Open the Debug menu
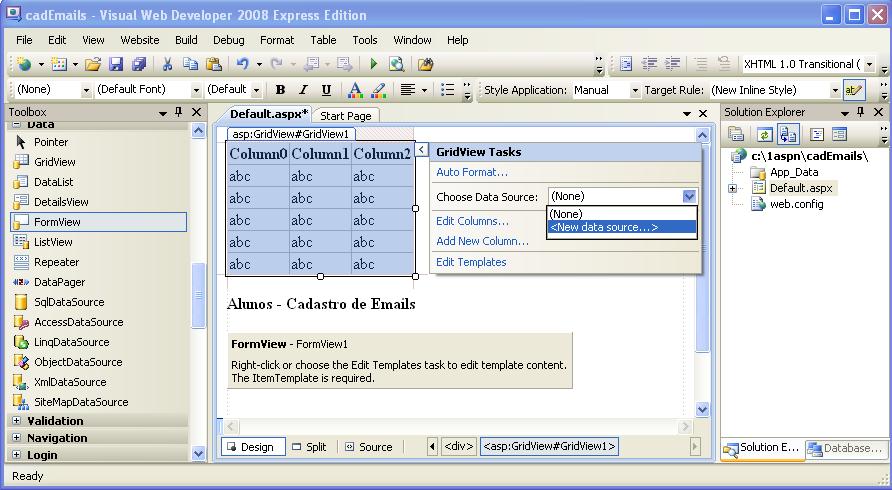Screen dimensions: 892x490 point(229,40)
